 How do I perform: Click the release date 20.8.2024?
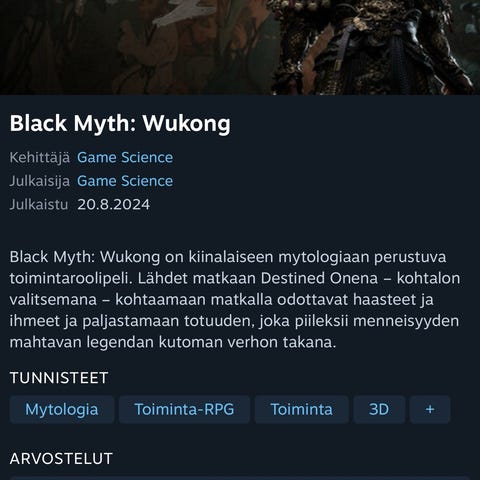pos(114,204)
